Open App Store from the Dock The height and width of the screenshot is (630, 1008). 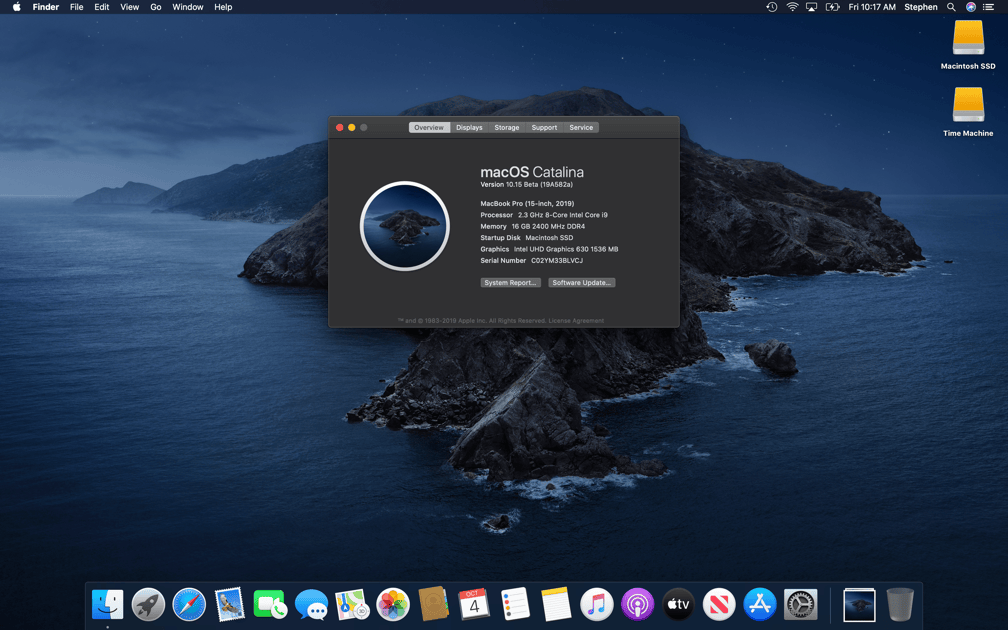[x=760, y=604]
